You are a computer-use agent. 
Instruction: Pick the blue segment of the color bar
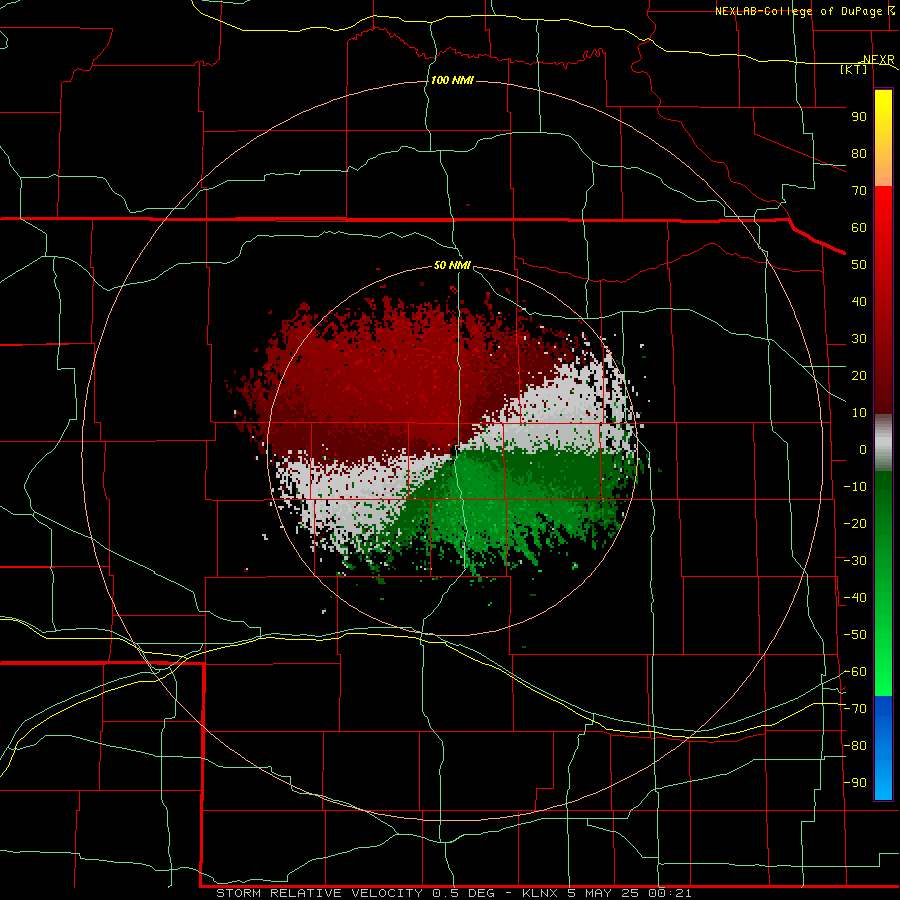coord(883,748)
